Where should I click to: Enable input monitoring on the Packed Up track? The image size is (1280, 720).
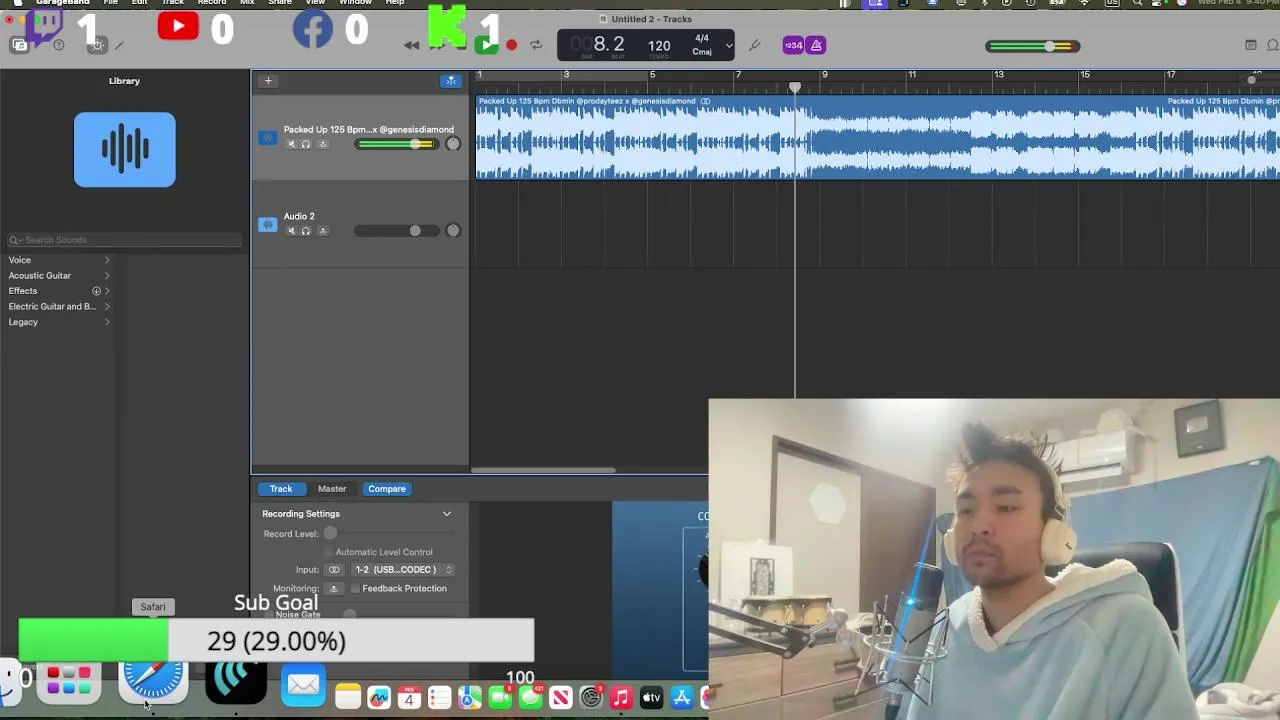[322, 145]
